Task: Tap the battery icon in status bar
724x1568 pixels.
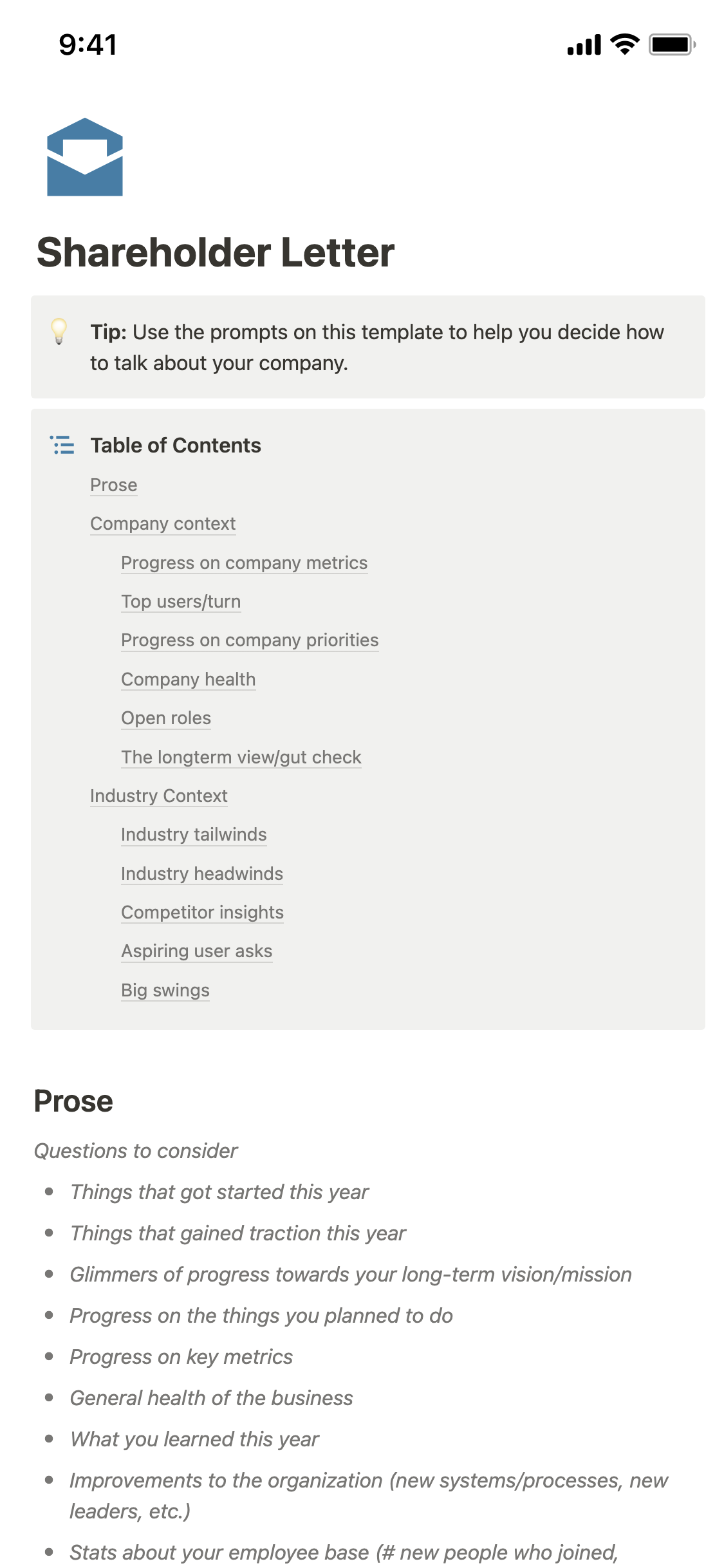Action: 672,44
